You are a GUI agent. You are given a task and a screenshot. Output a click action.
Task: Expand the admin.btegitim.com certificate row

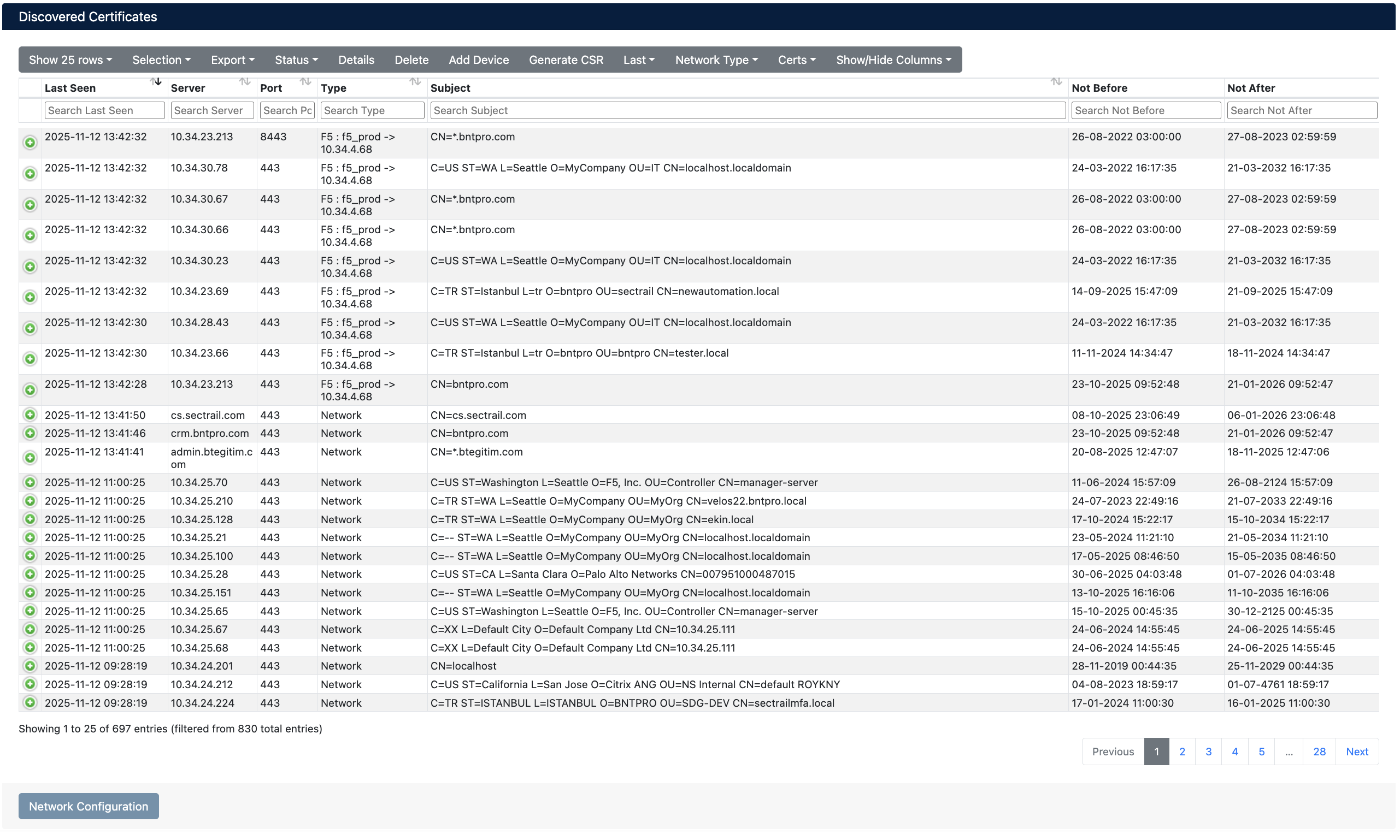(30, 457)
